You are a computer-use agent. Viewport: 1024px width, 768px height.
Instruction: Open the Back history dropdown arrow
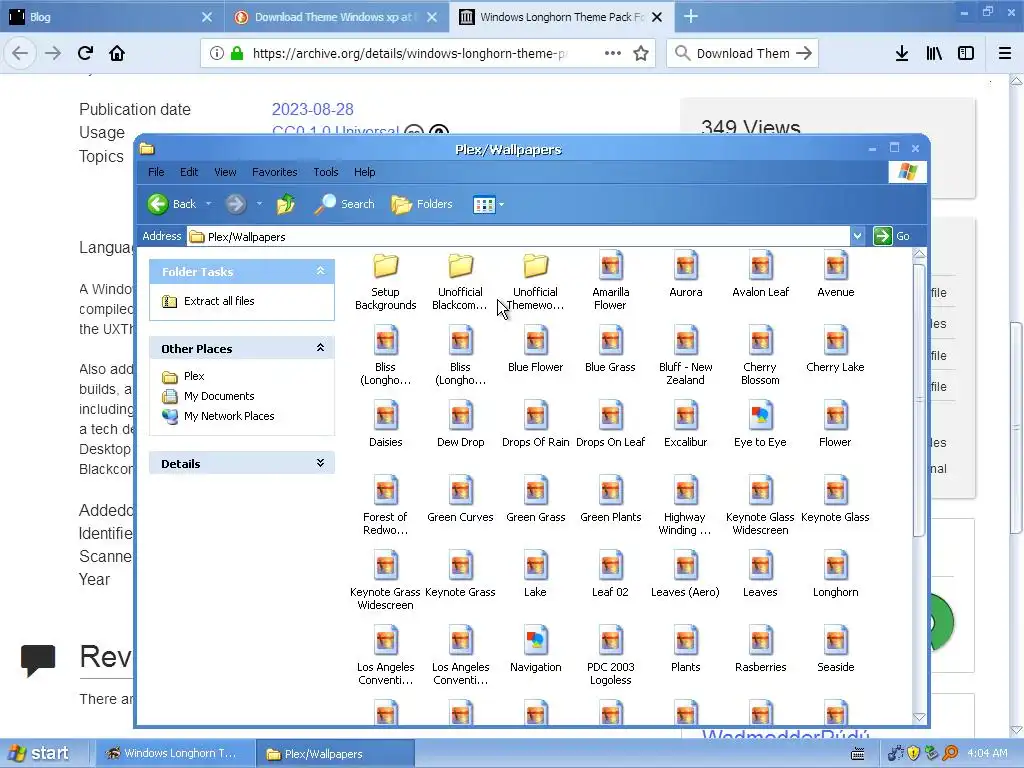pos(208,204)
